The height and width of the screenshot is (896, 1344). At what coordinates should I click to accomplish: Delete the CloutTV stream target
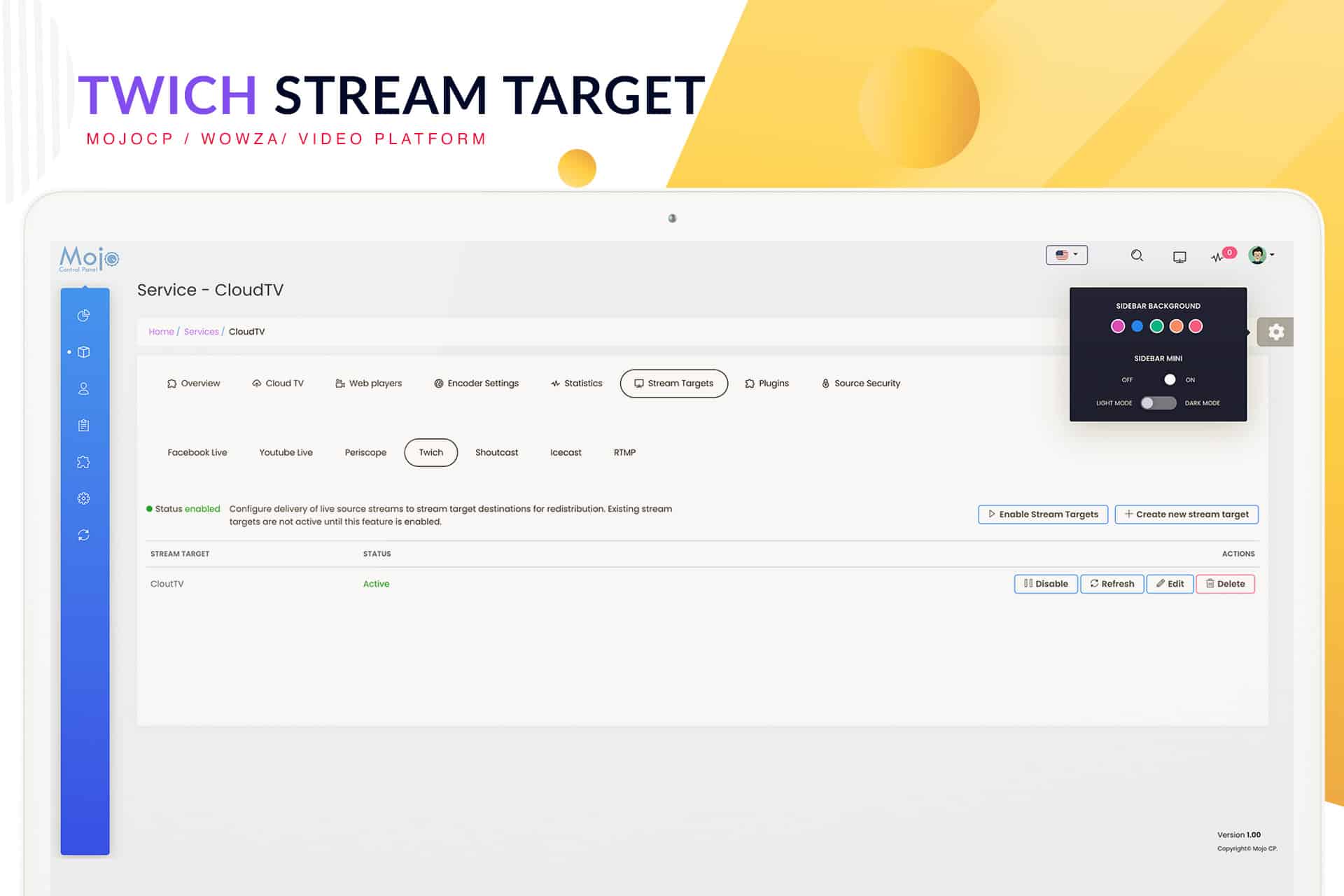click(x=1226, y=584)
